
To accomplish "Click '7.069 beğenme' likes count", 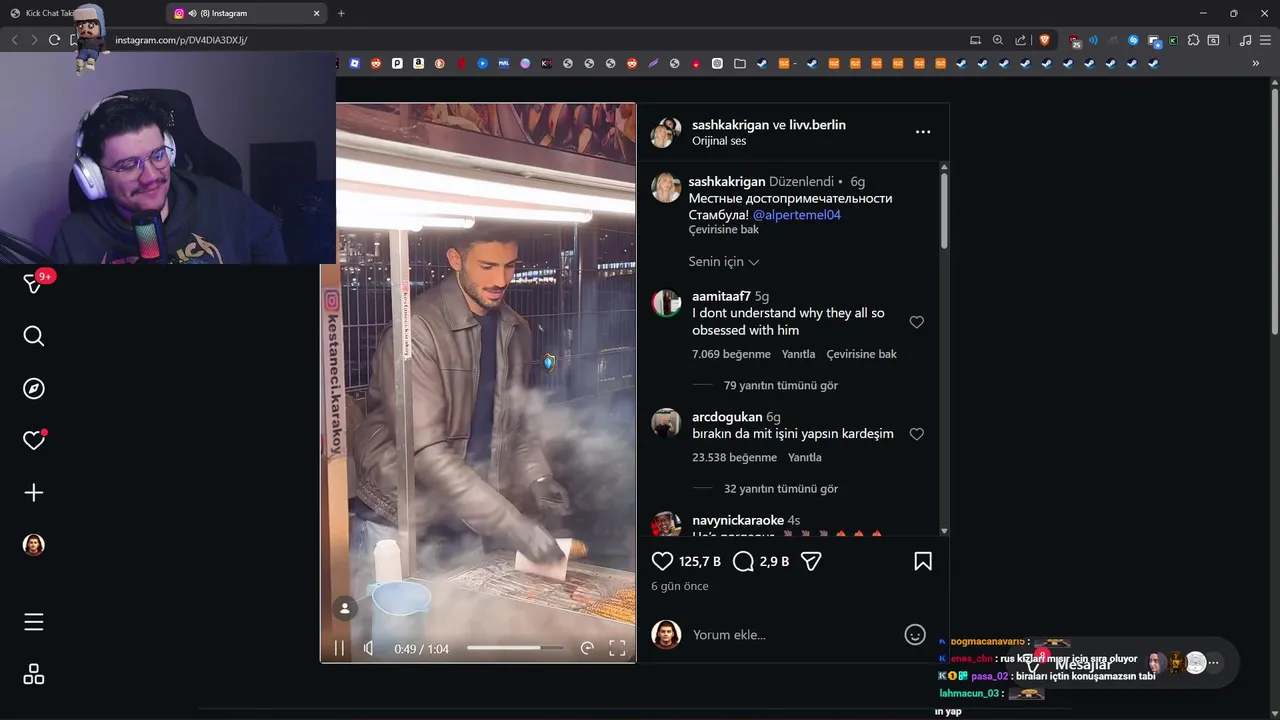I will [x=731, y=354].
